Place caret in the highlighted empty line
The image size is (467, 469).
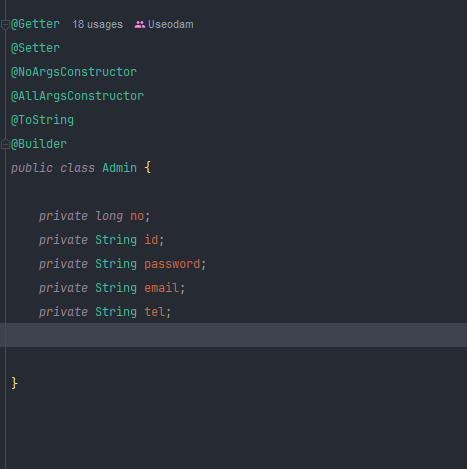(x=233, y=335)
